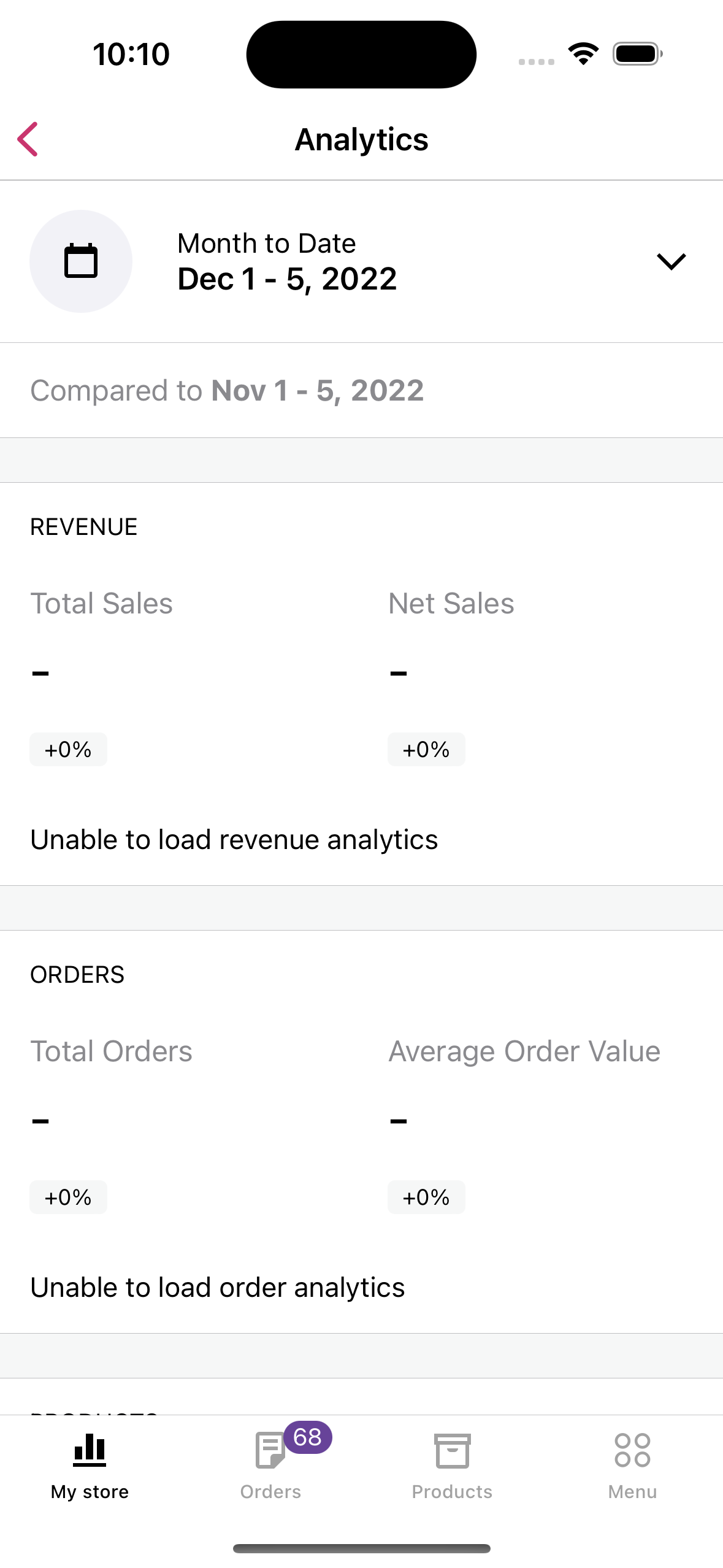Tap Unable to load revenue analytics message
This screenshot has height=1568, width=723.
(x=234, y=840)
